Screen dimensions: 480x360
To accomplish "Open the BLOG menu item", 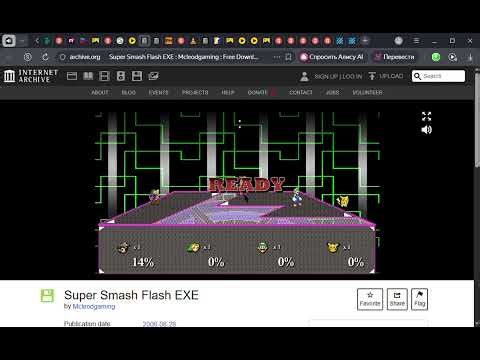I will point(129,92).
